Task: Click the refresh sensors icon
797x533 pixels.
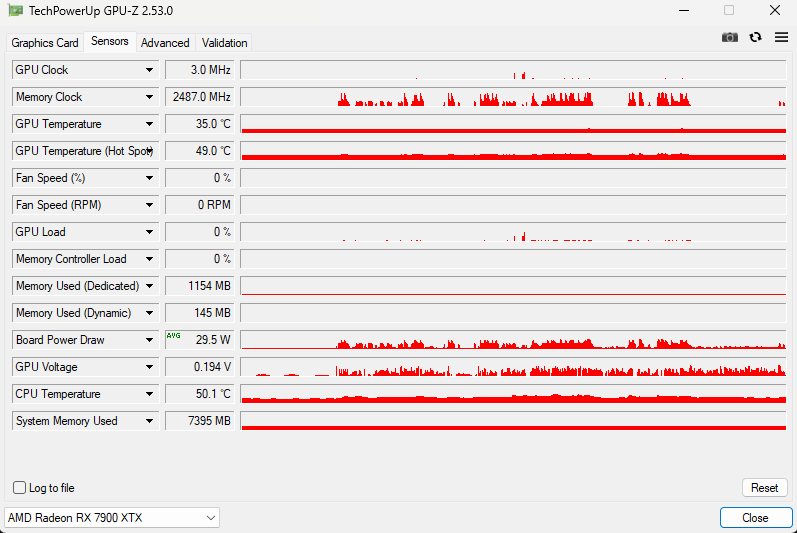Action: pyautogui.click(x=755, y=37)
